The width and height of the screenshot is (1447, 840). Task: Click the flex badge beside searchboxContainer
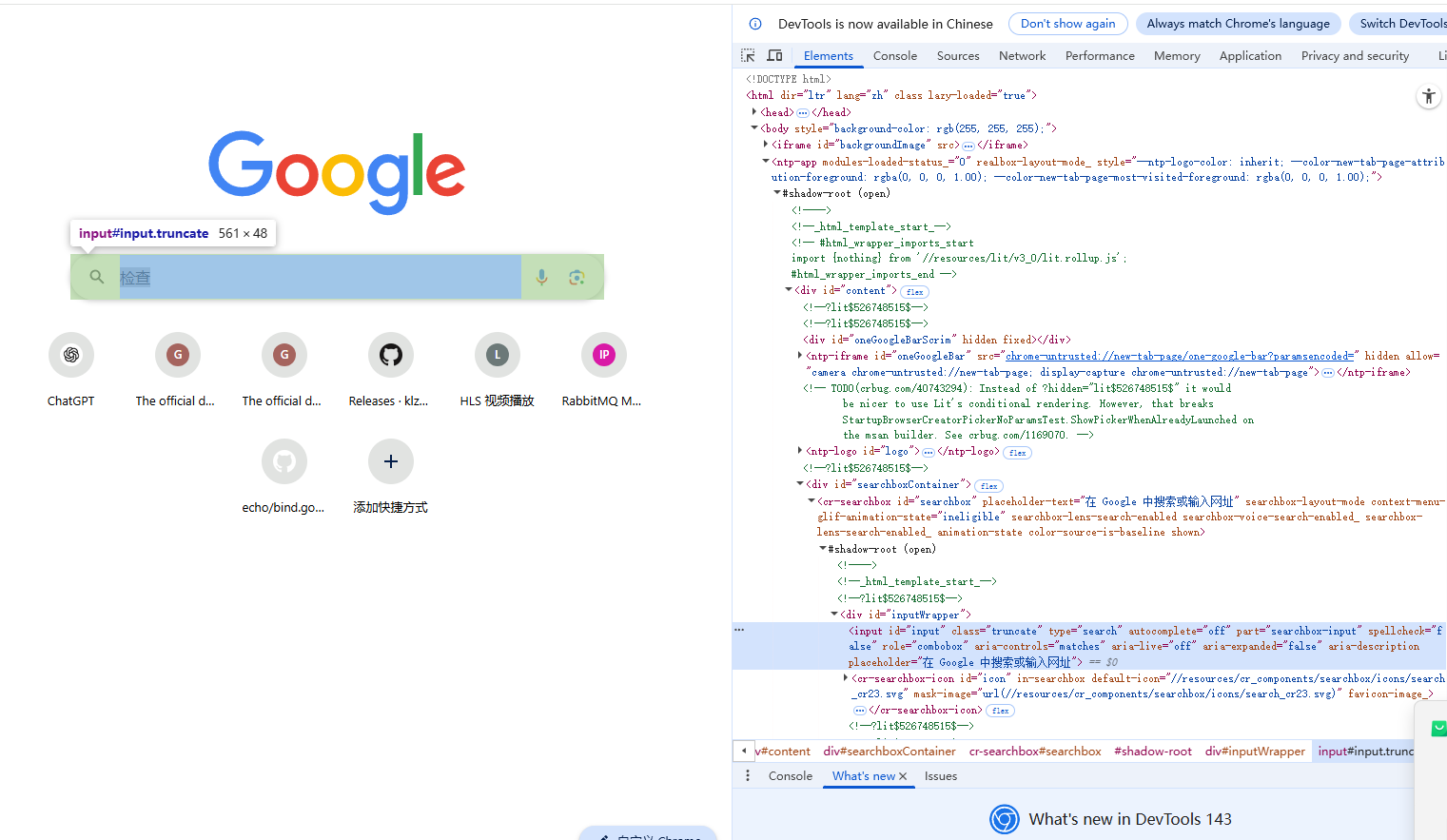click(989, 486)
